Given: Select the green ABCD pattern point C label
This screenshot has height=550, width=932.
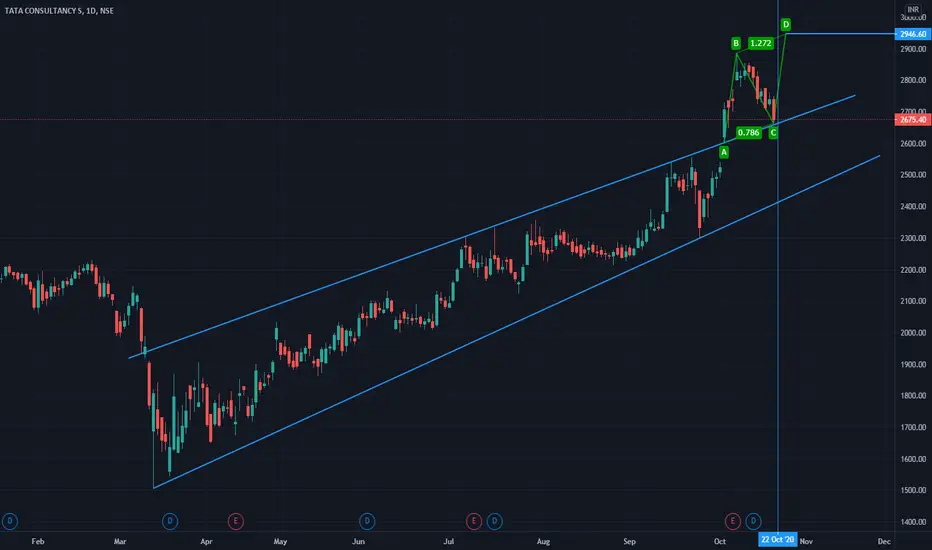Looking at the screenshot, I should [773, 133].
